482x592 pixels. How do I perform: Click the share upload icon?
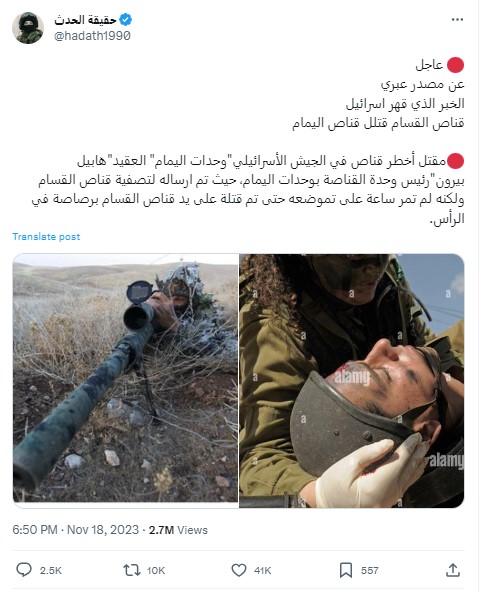click(453, 570)
